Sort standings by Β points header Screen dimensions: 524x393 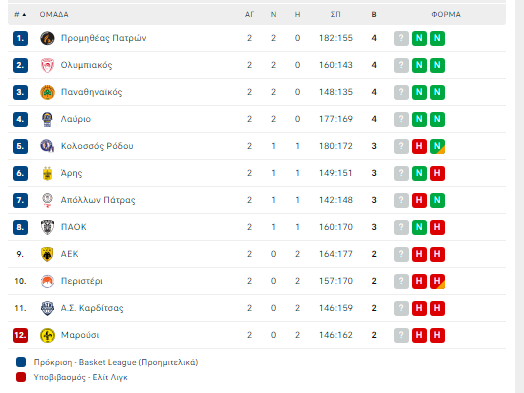(374, 14)
